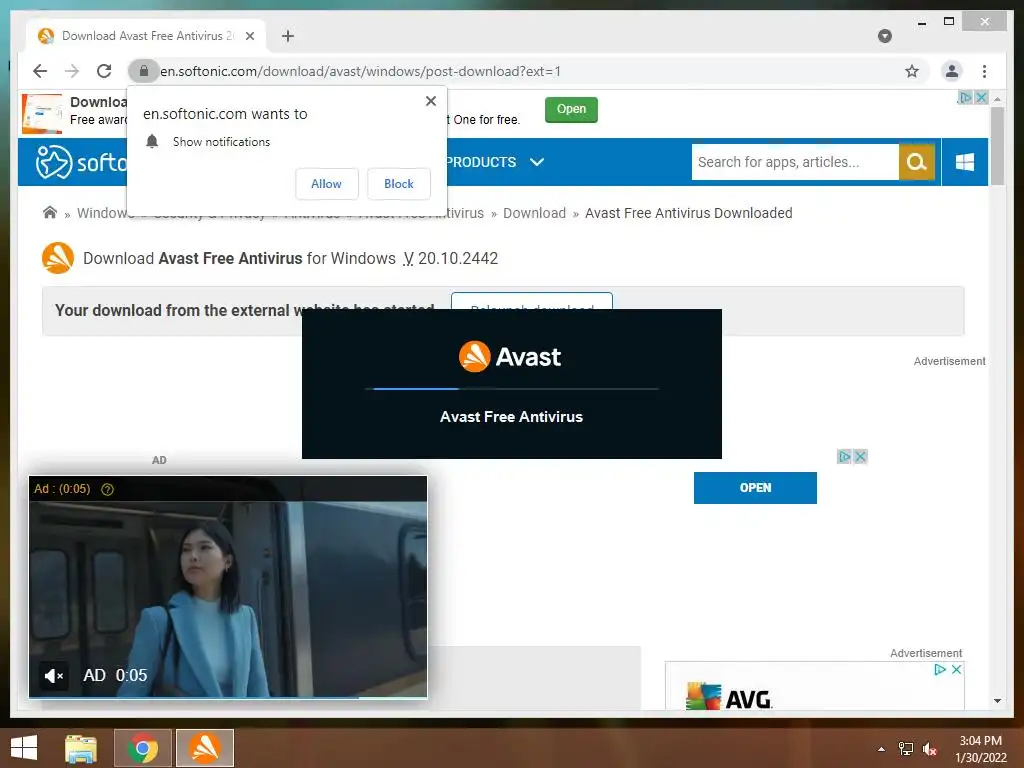Go to the home breadcrumb icon
The image size is (1024, 768).
(50, 212)
